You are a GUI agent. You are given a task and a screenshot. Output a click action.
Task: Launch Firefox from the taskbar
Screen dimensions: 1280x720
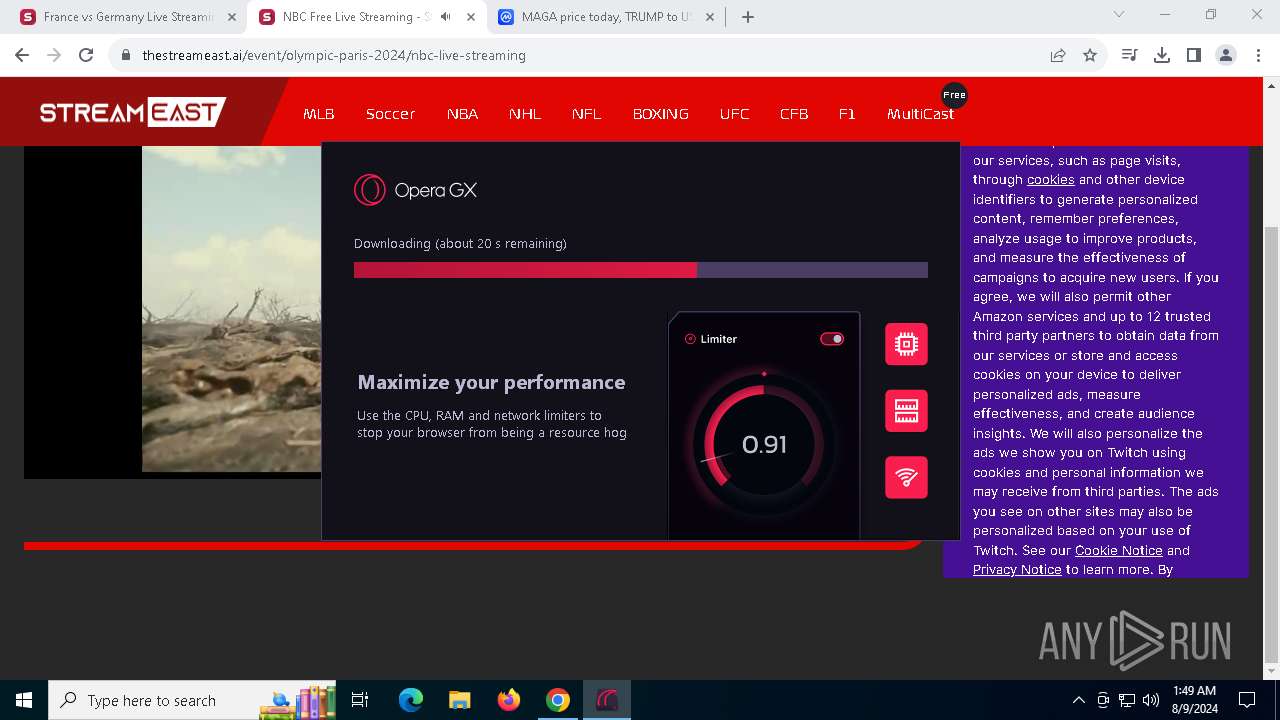[x=509, y=700]
